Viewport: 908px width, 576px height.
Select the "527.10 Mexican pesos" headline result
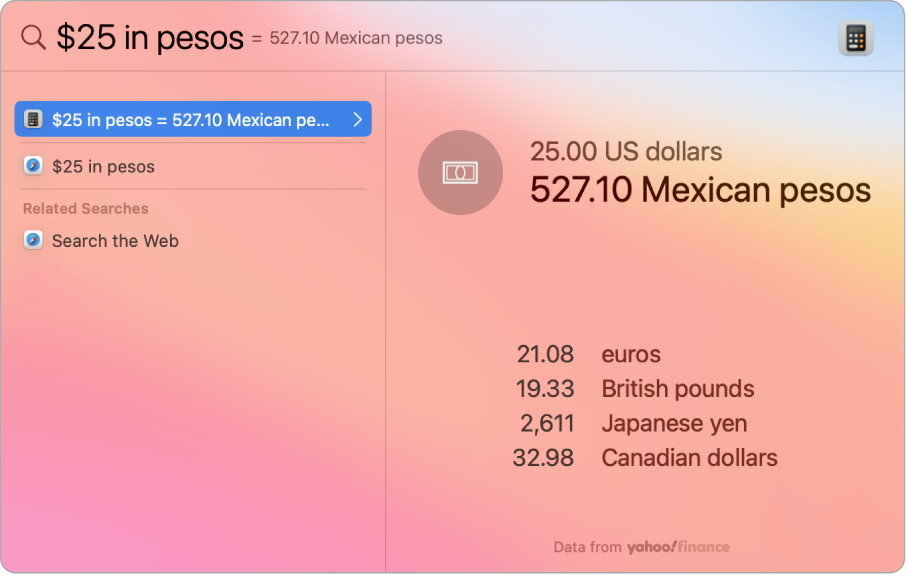(699, 190)
